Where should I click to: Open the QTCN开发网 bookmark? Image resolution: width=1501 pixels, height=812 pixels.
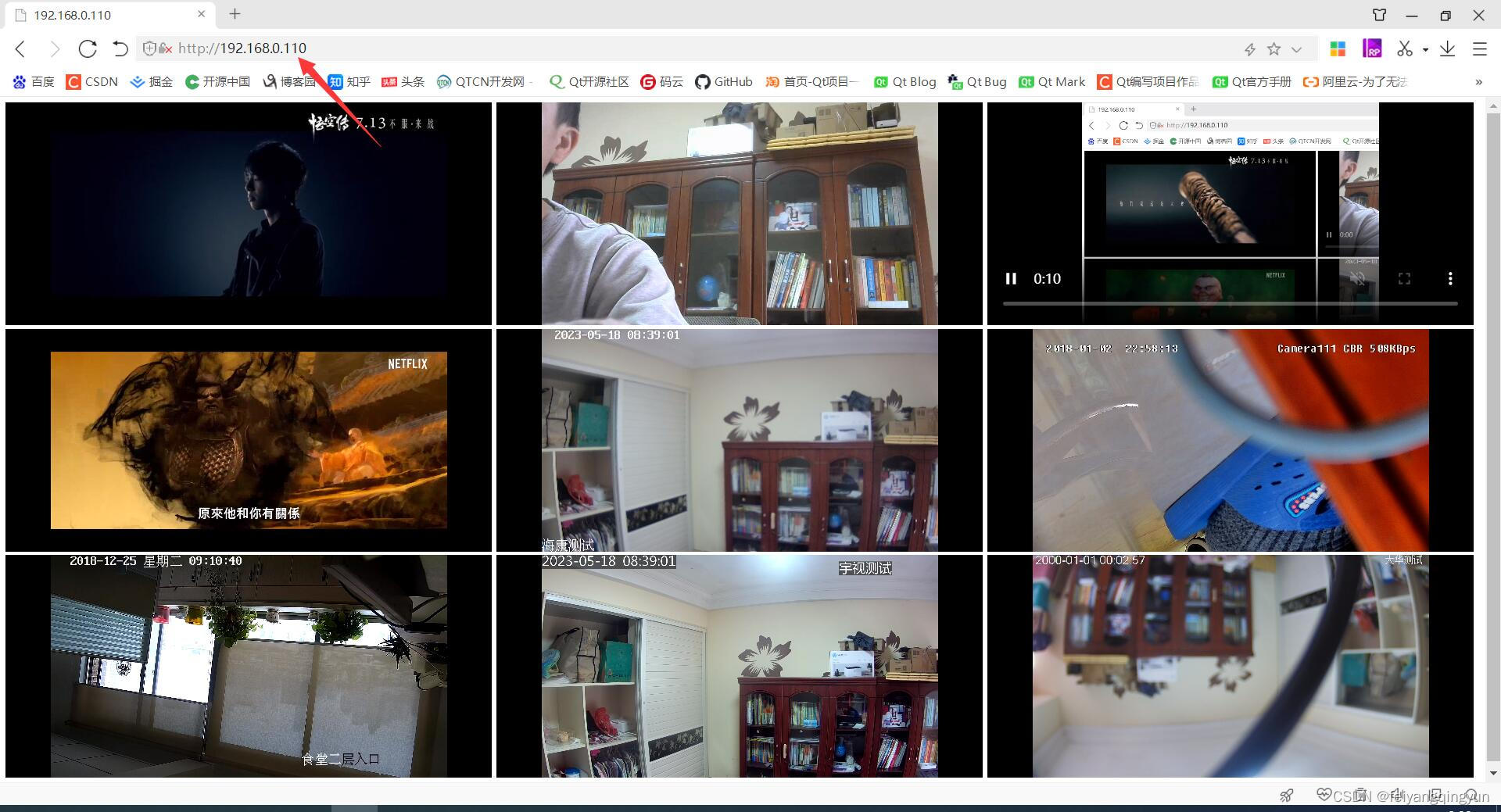coord(485,81)
